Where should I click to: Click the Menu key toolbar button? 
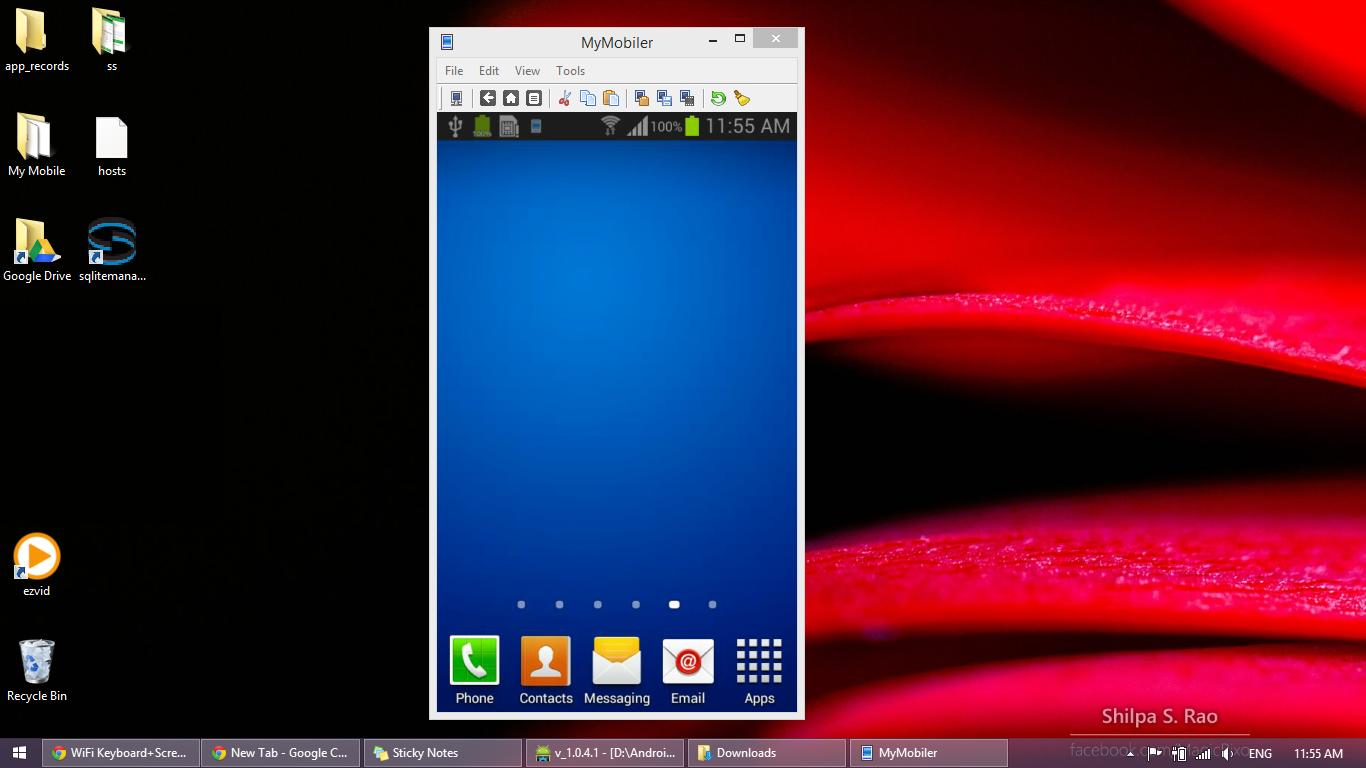534,98
